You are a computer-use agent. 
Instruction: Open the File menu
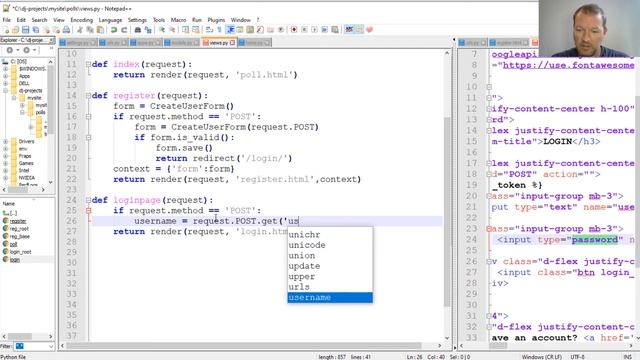click(7, 20)
